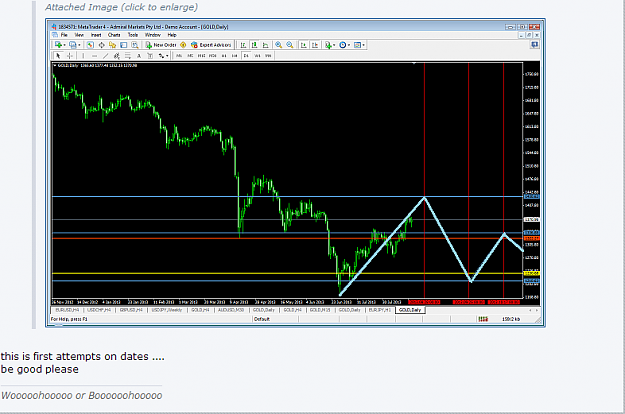The image size is (625, 414).
Task: Open the Window menu
Action: tap(153, 35)
